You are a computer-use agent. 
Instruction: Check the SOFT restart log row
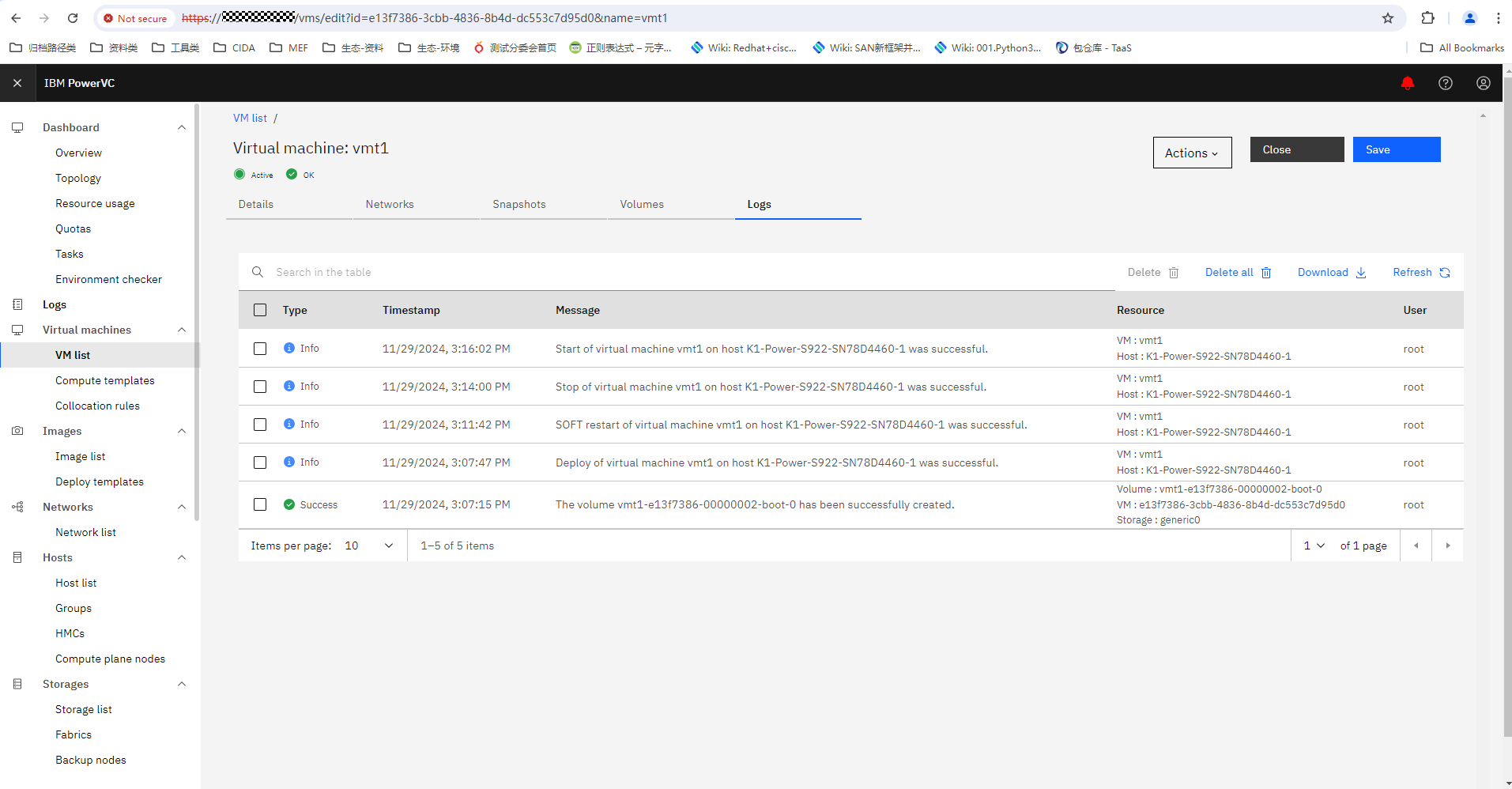260,425
